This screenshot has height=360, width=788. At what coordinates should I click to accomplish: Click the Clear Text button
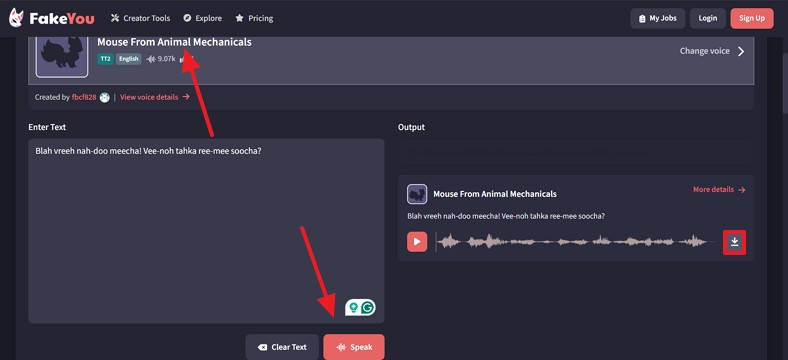tap(282, 347)
